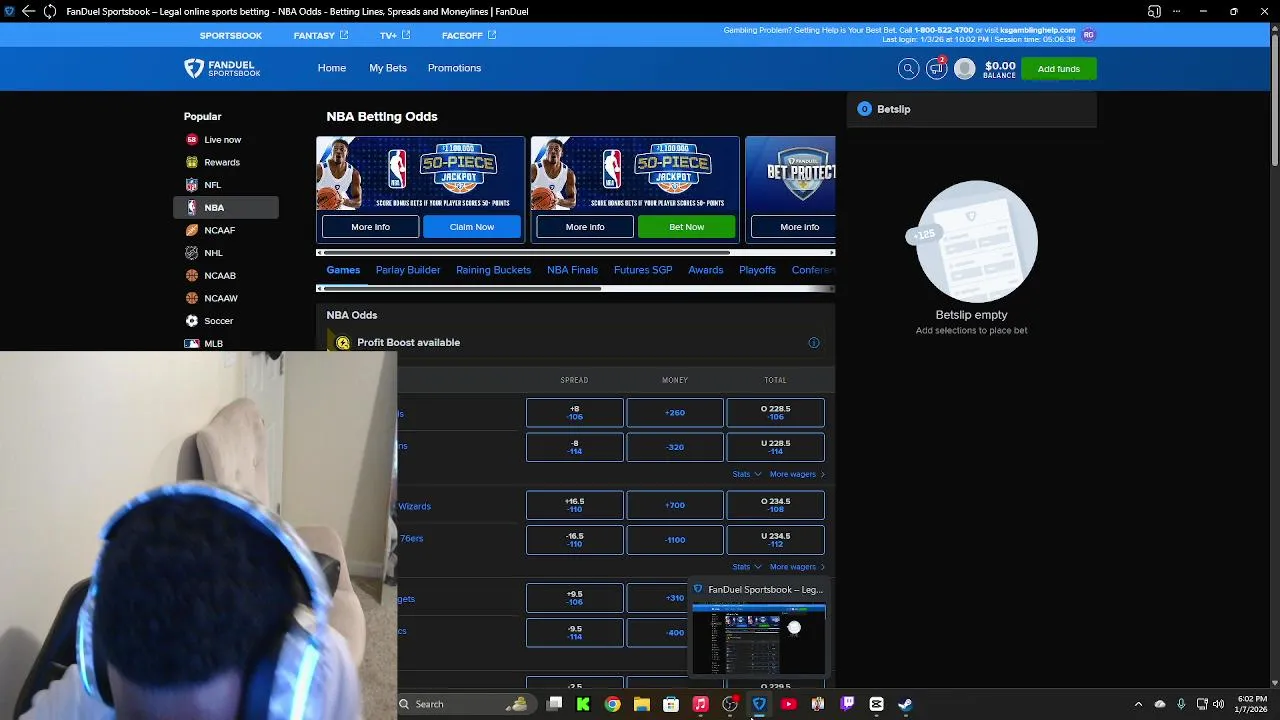Open Steam from the taskbar
The width and height of the screenshot is (1280, 720).
coord(905,704)
